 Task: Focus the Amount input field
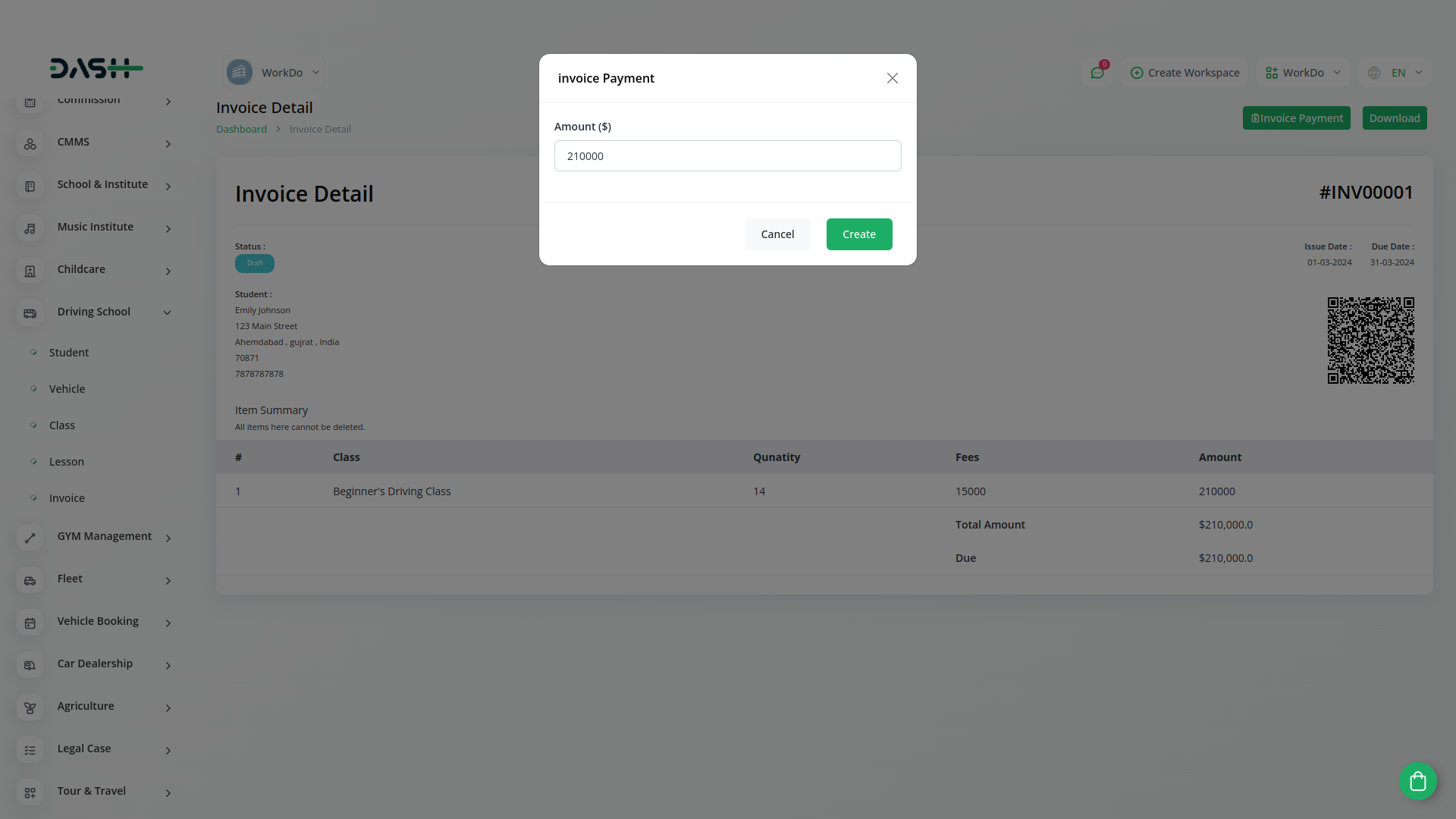pos(727,156)
